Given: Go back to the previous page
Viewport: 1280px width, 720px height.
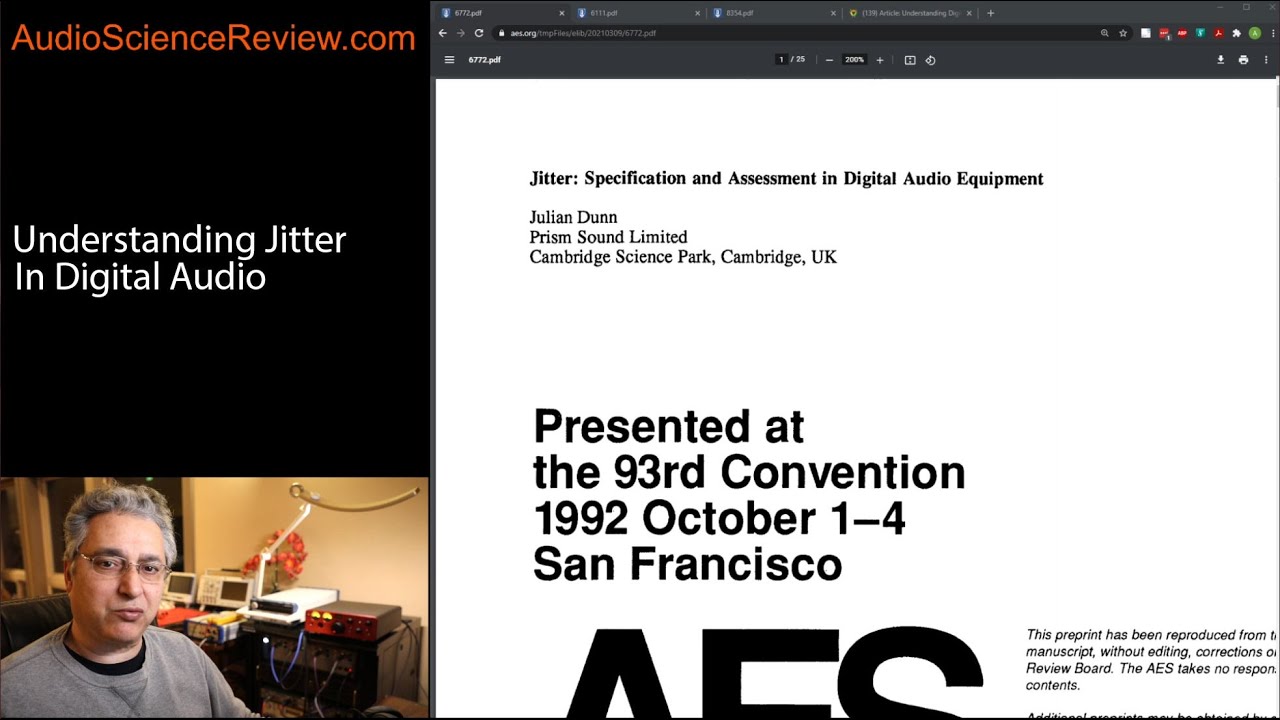Looking at the screenshot, I should pos(443,33).
